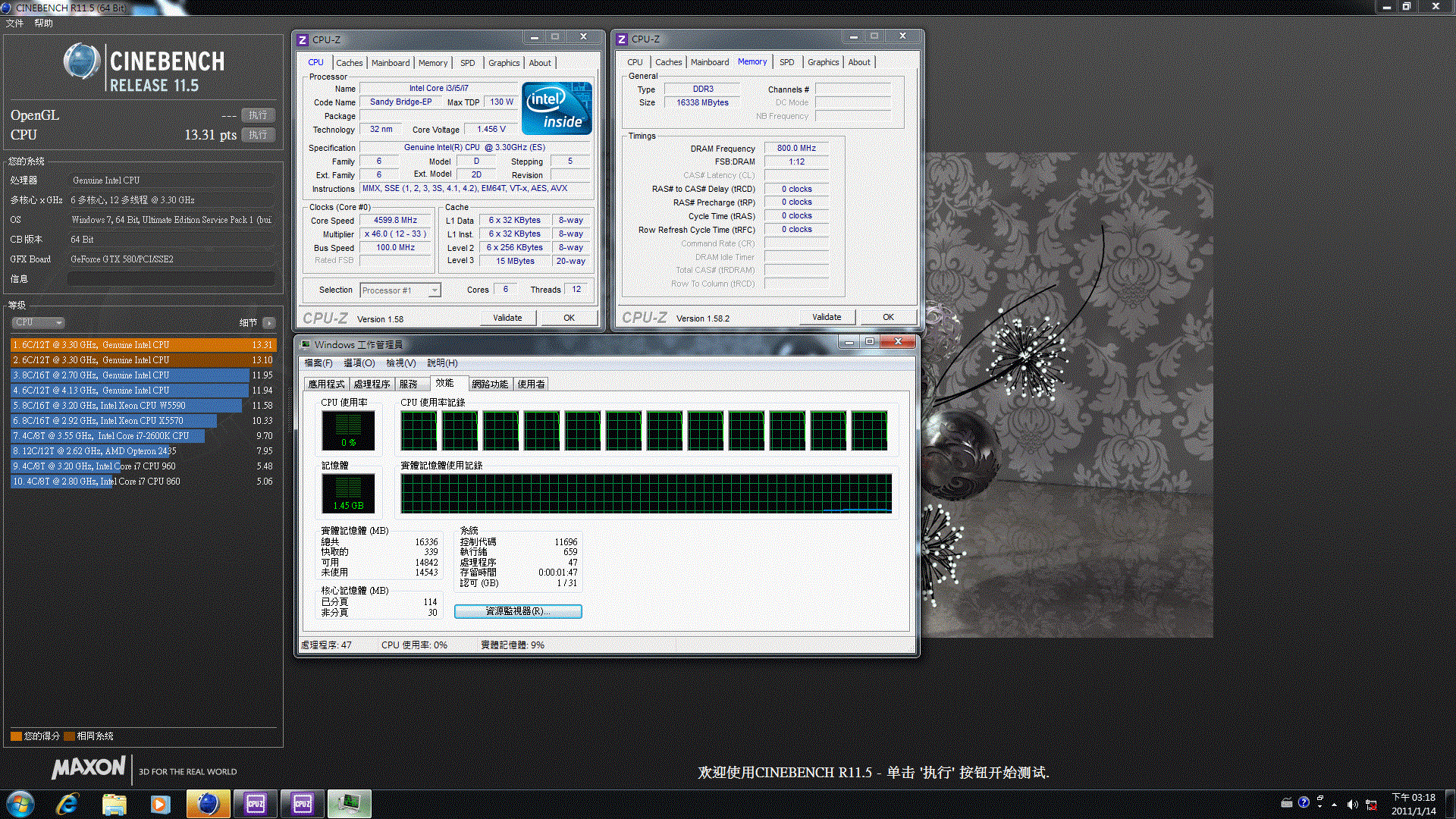Open 檢視(V) menu in Task Manager
The image size is (1456, 819).
pyautogui.click(x=401, y=363)
